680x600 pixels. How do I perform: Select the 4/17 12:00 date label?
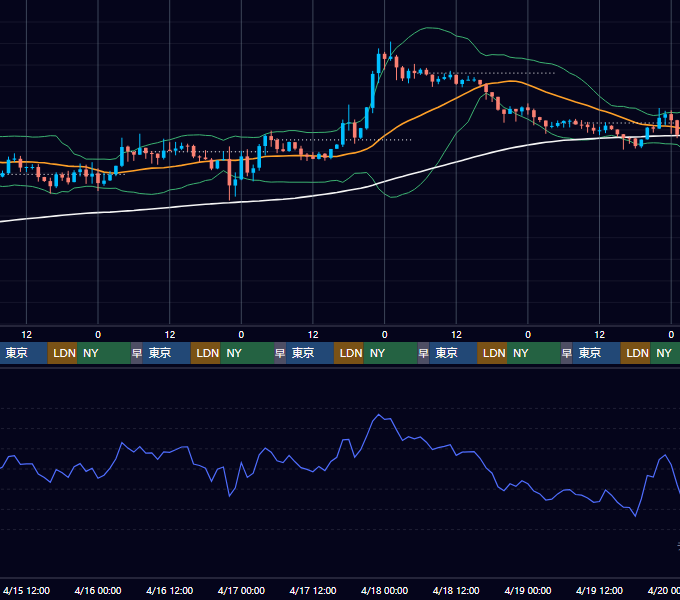click(x=313, y=590)
